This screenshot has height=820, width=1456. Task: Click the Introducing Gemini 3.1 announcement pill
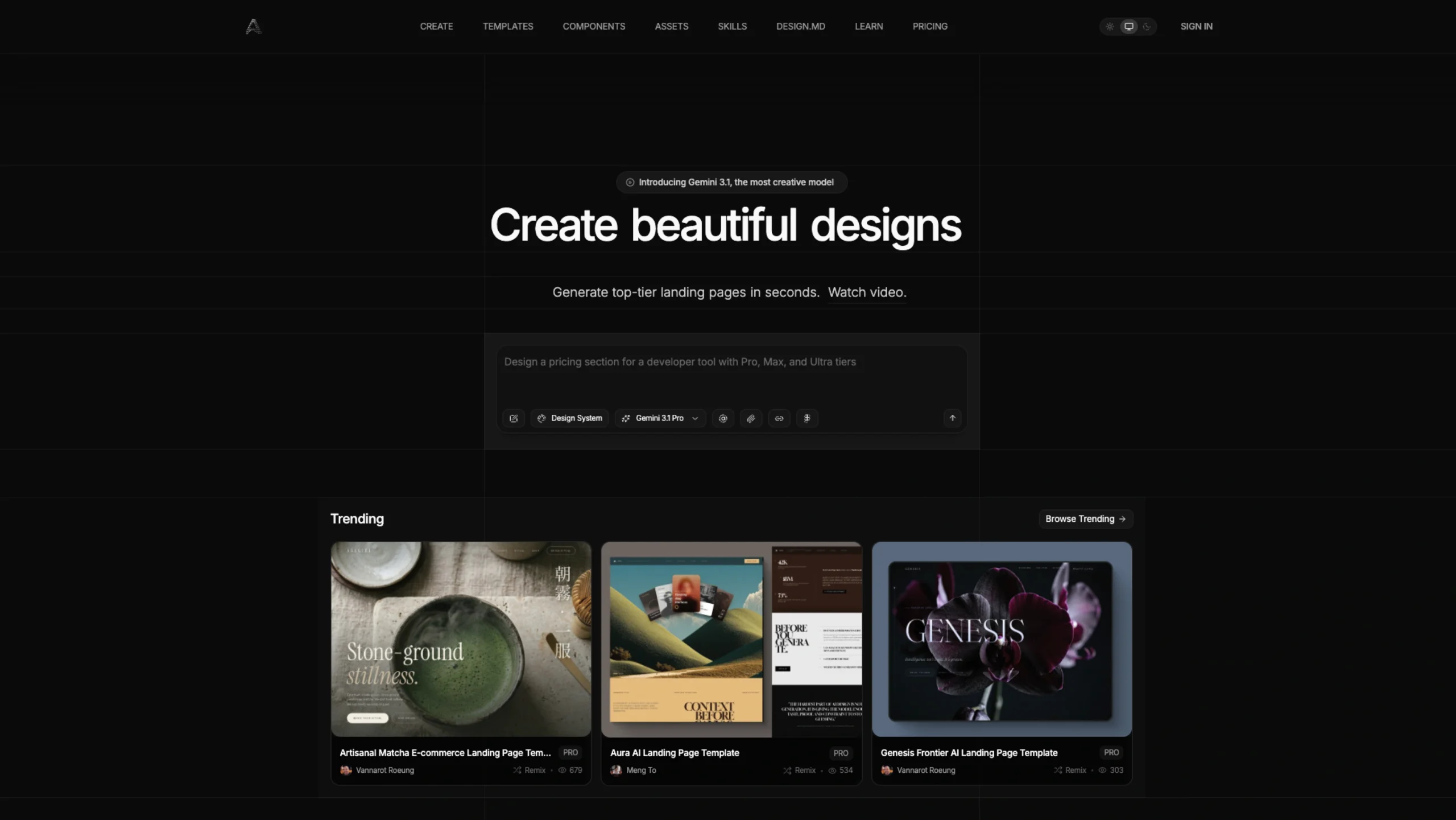point(731,182)
